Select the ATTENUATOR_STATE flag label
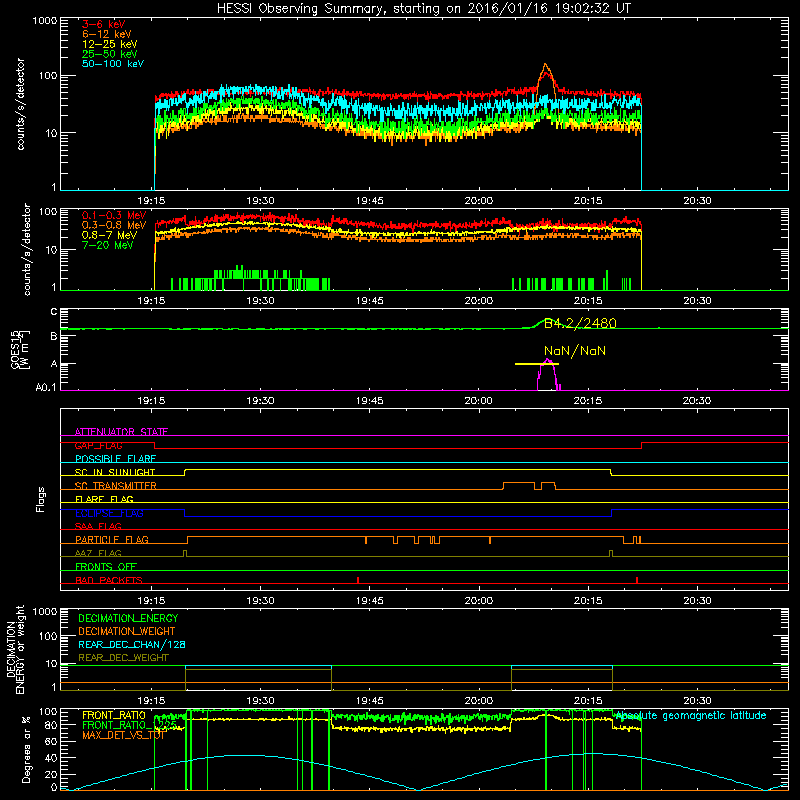 [121, 432]
